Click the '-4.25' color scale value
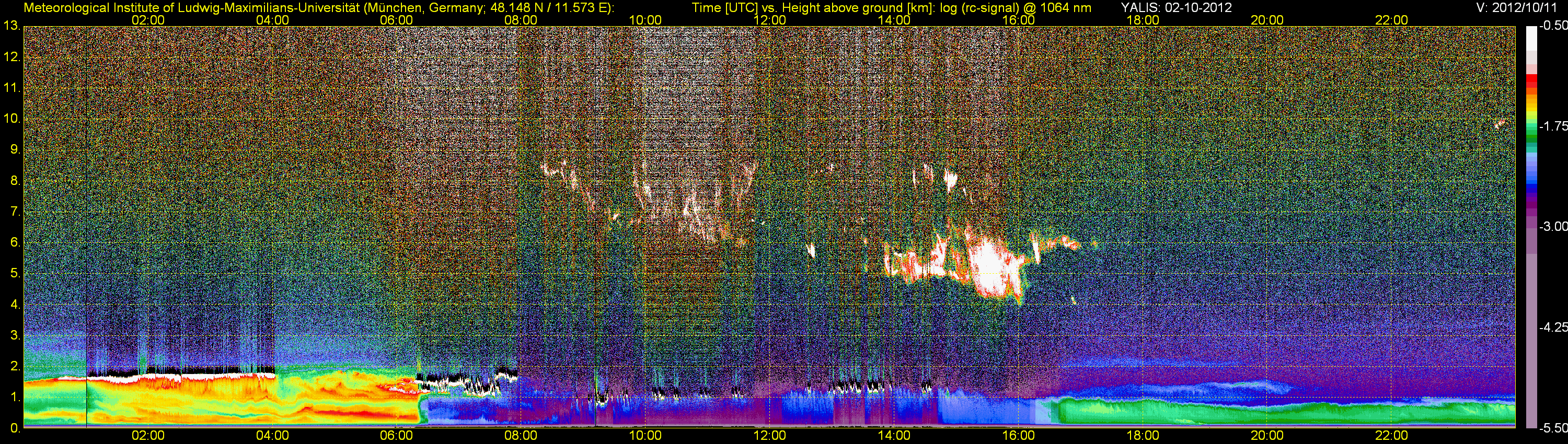The height and width of the screenshot is (444, 1568). (x=1553, y=327)
